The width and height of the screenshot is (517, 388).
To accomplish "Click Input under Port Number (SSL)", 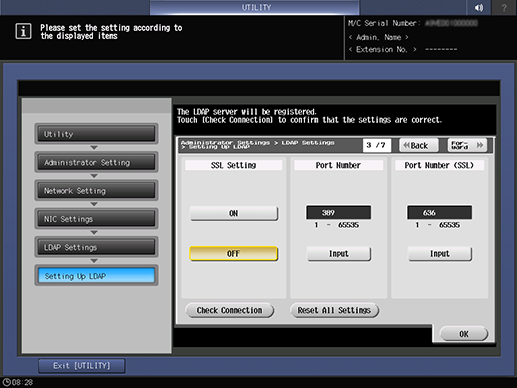I will [x=440, y=254].
